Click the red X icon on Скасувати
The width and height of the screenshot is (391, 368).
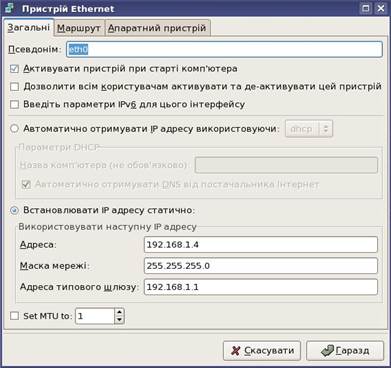[236, 351]
